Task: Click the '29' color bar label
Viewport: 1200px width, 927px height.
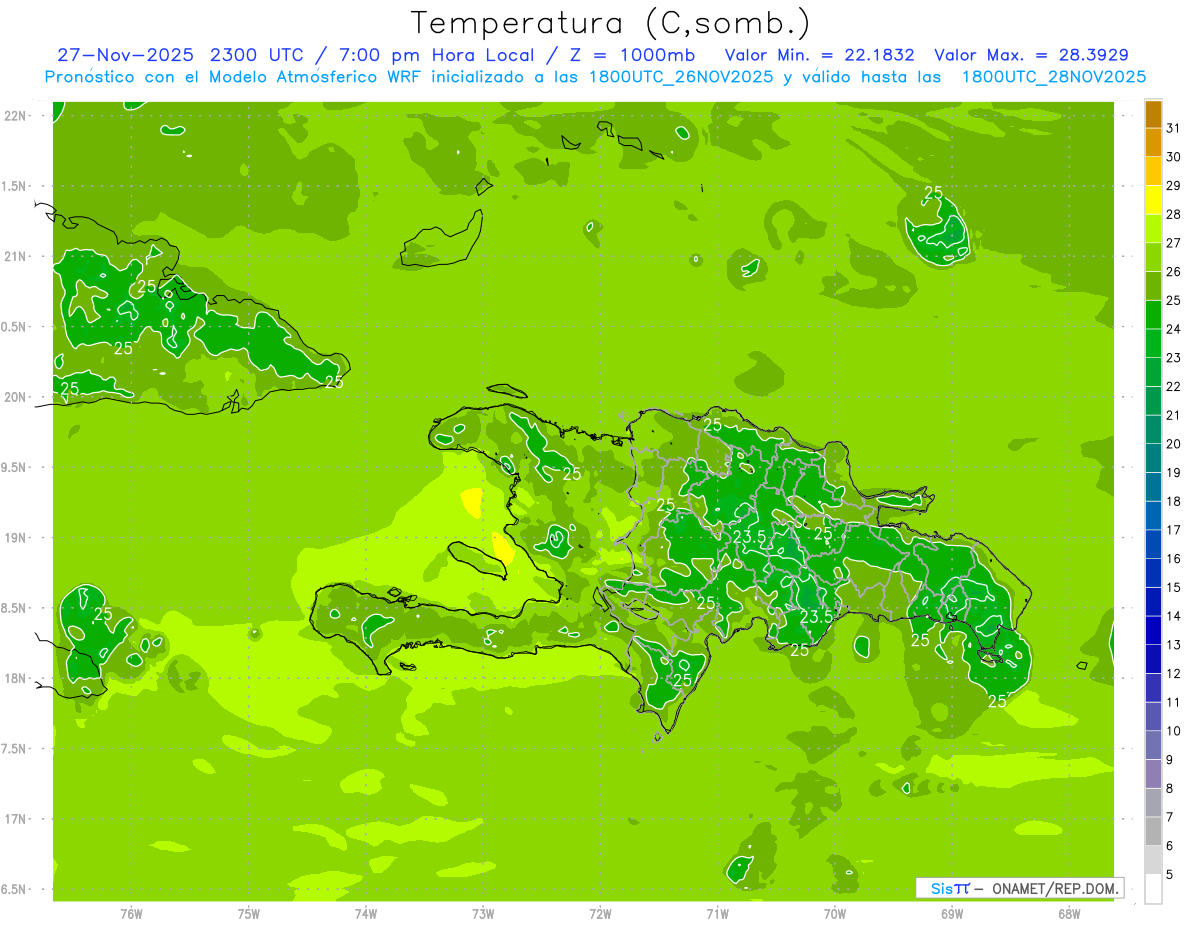Action: [1173, 185]
